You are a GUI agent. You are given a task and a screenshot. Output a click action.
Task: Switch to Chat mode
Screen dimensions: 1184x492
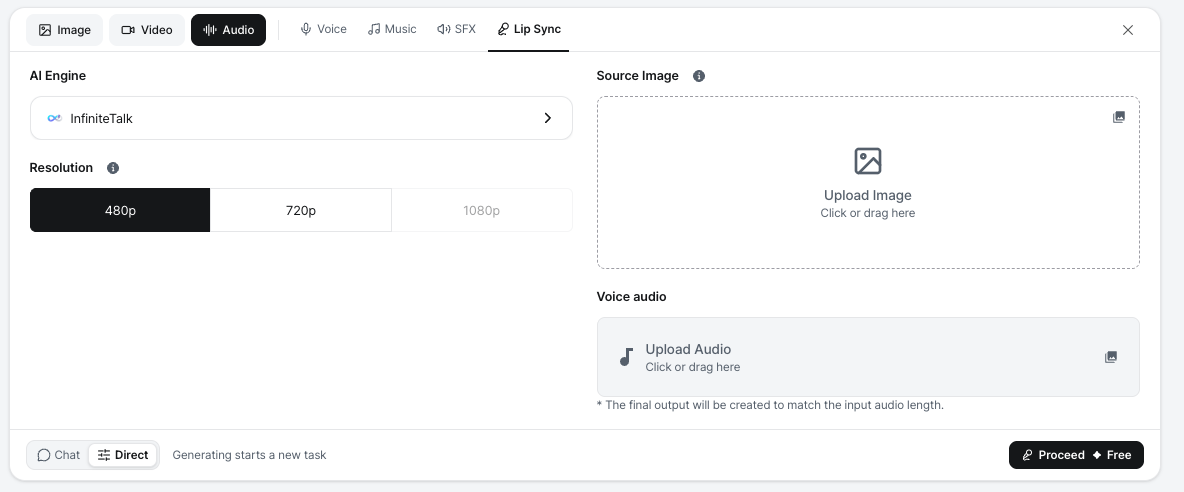click(x=58, y=455)
